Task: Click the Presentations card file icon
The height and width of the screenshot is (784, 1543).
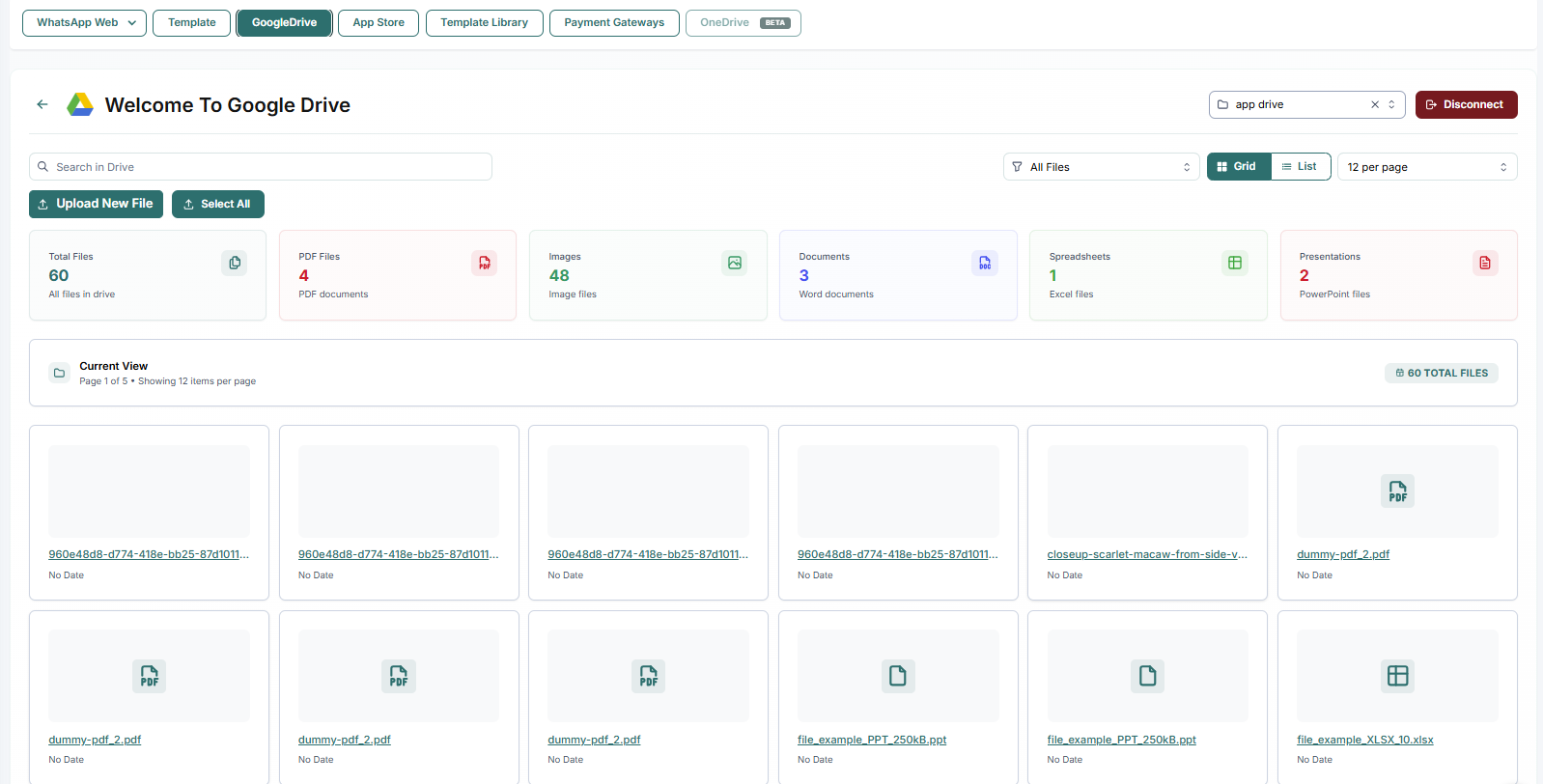Action: (1485, 263)
